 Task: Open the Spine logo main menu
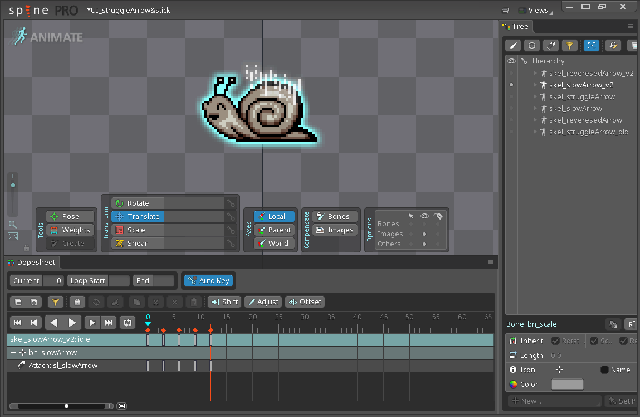click(x=28, y=10)
